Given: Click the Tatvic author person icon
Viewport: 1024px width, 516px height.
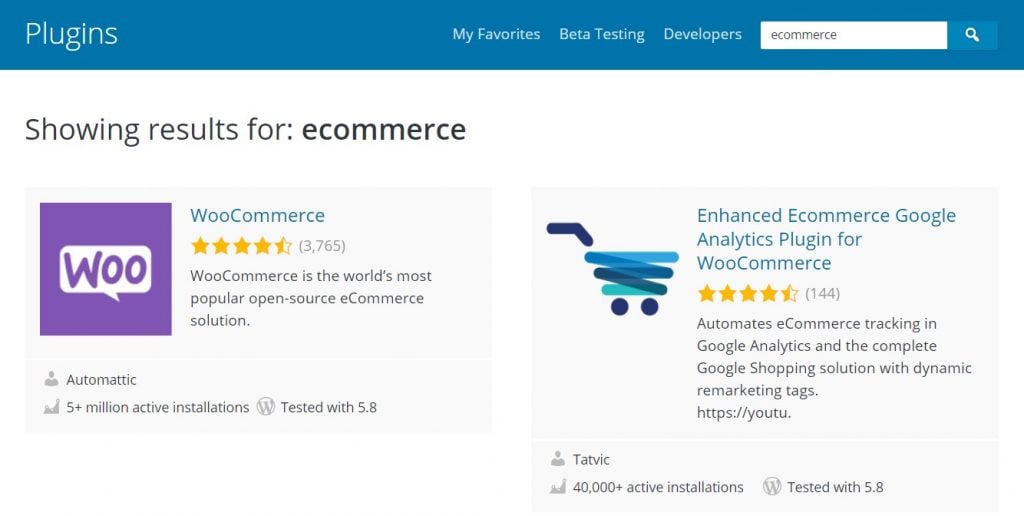Looking at the screenshot, I should pyautogui.click(x=558, y=460).
